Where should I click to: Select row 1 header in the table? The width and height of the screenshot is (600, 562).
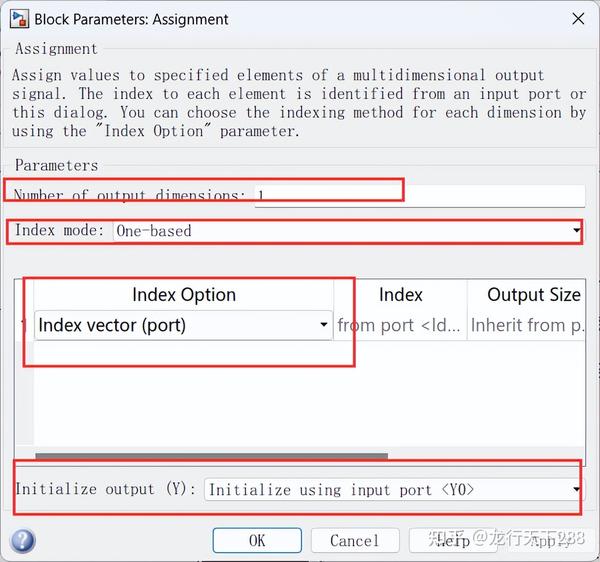click(24, 325)
